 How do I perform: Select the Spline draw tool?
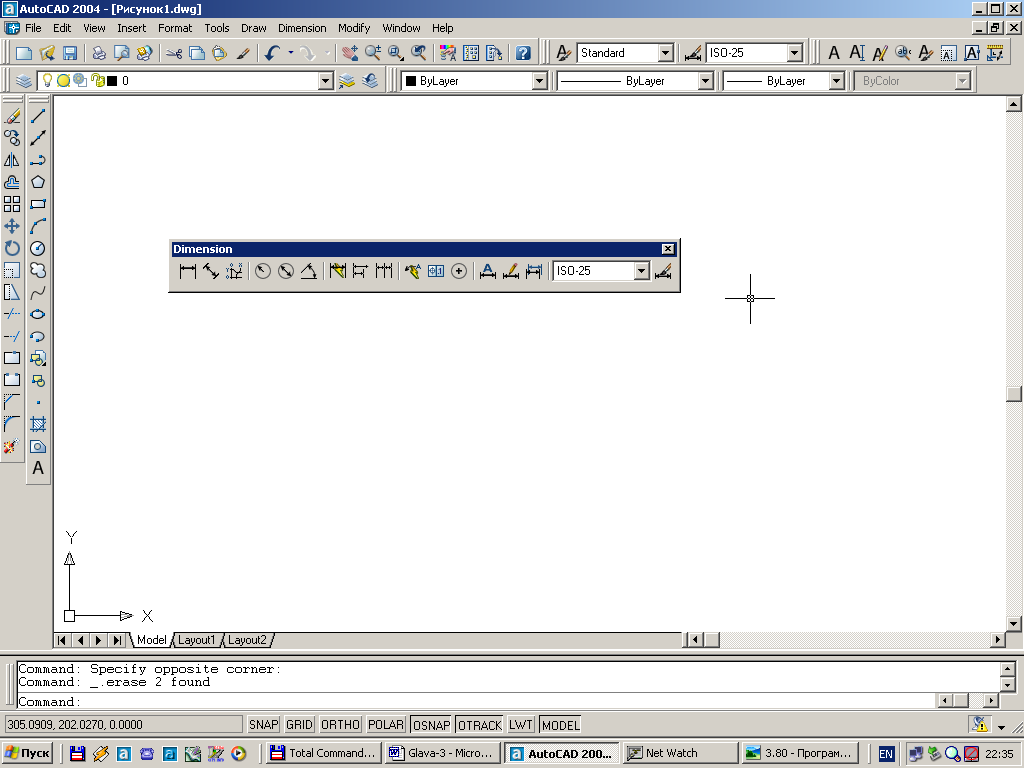pyautogui.click(x=38, y=293)
